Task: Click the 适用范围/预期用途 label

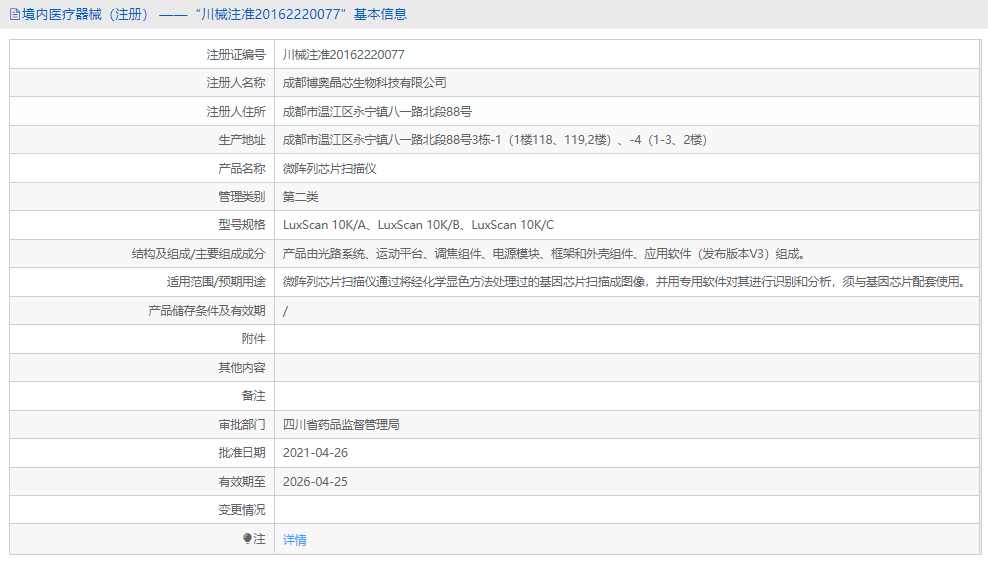Action: click(216, 282)
